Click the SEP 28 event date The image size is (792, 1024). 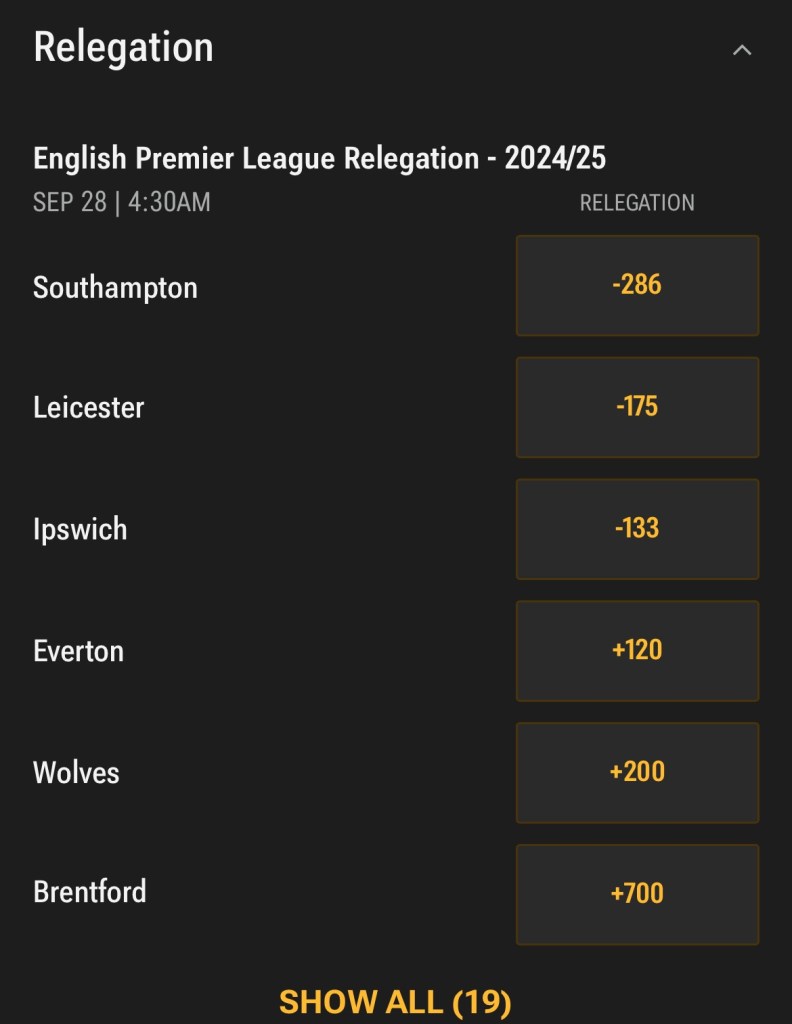[69, 202]
